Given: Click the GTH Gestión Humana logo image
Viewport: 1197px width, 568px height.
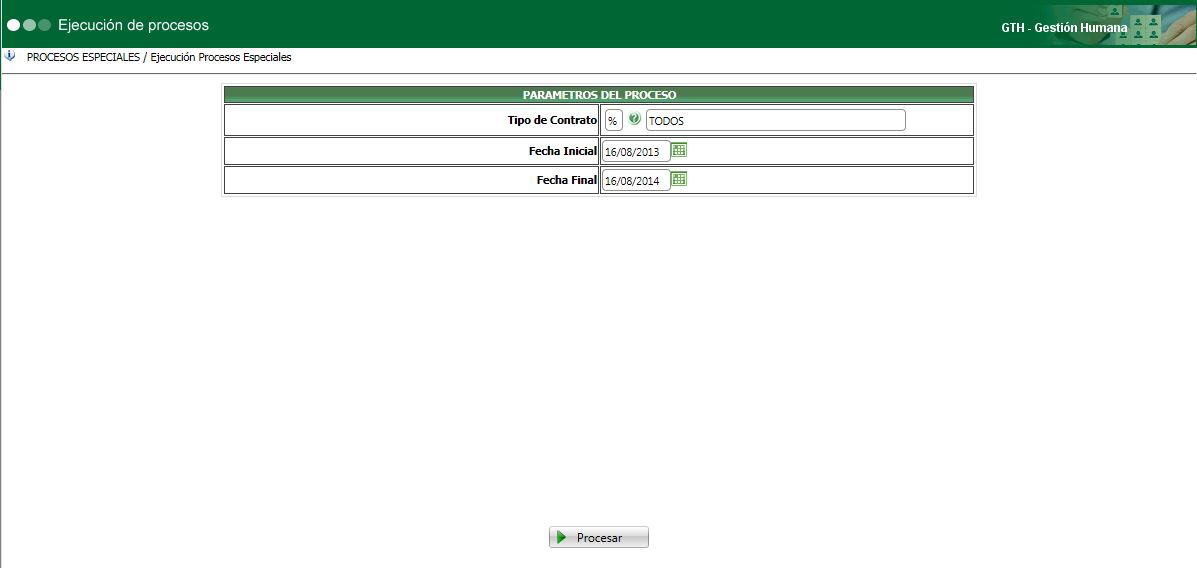Looking at the screenshot, I should tap(1124, 24).
